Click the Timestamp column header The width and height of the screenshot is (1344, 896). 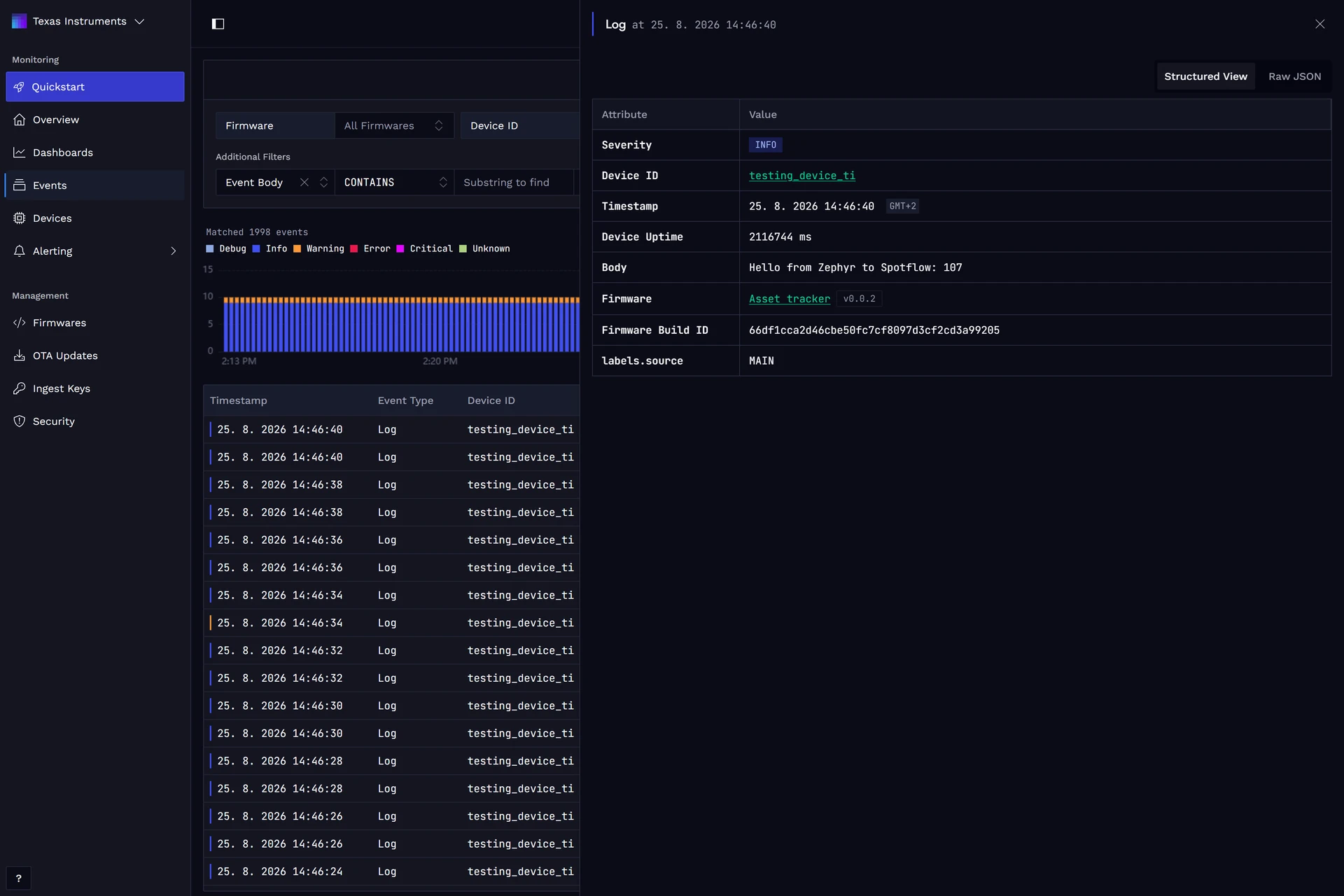238,400
